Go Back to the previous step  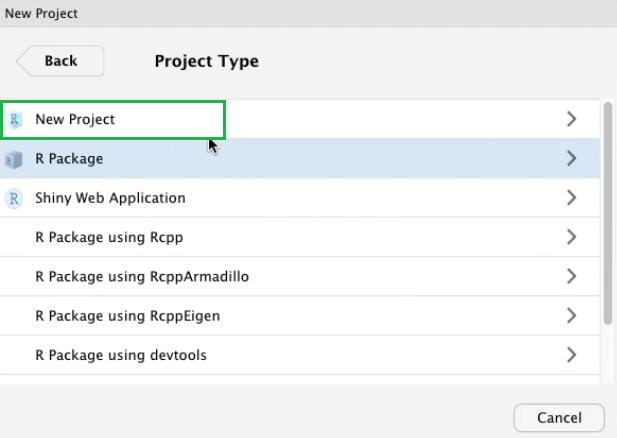61,61
